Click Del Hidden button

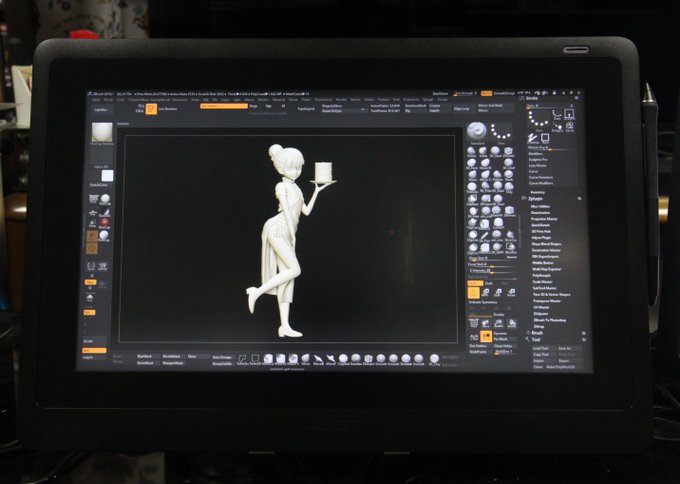(478, 346)
